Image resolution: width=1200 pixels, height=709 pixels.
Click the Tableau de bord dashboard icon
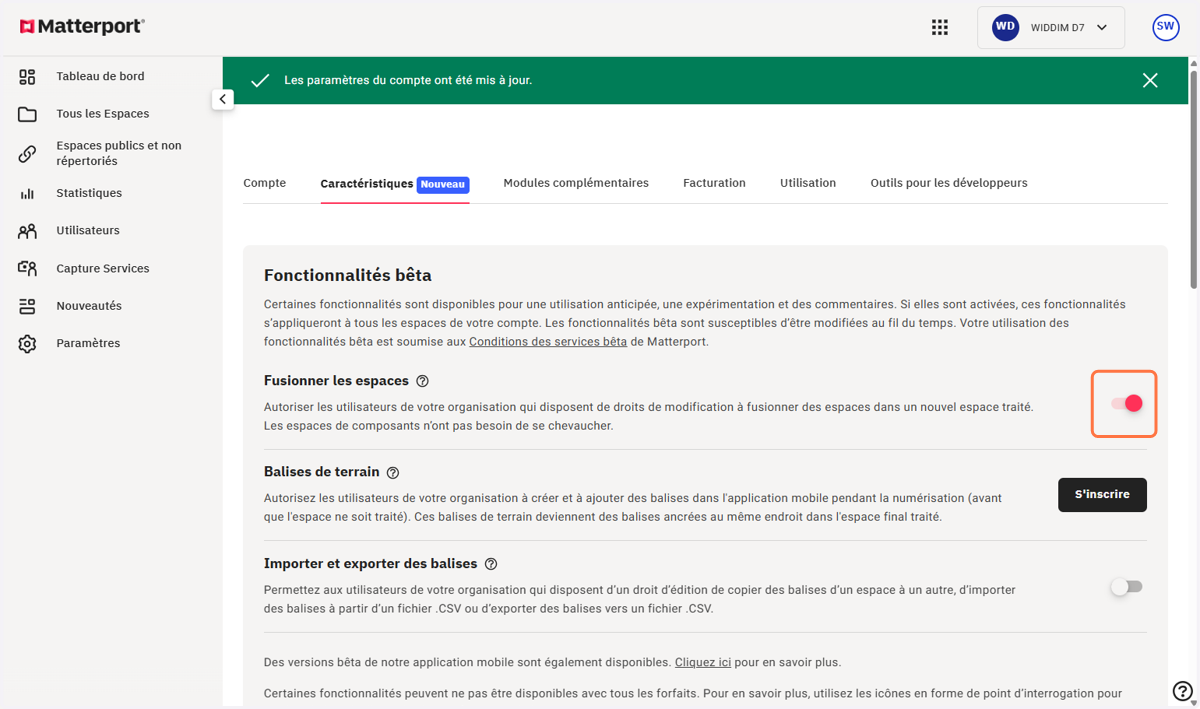click(x=27, y=76)
